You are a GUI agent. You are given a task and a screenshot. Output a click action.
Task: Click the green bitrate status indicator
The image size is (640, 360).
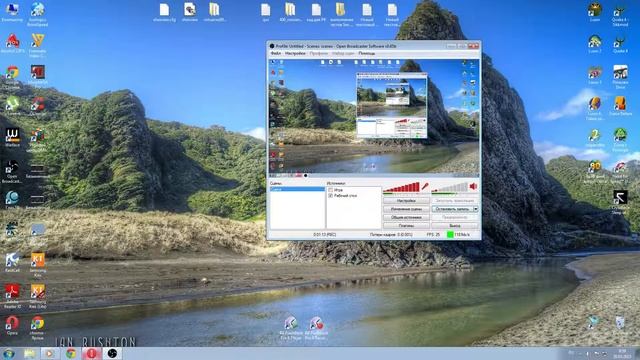click(450, 235)
